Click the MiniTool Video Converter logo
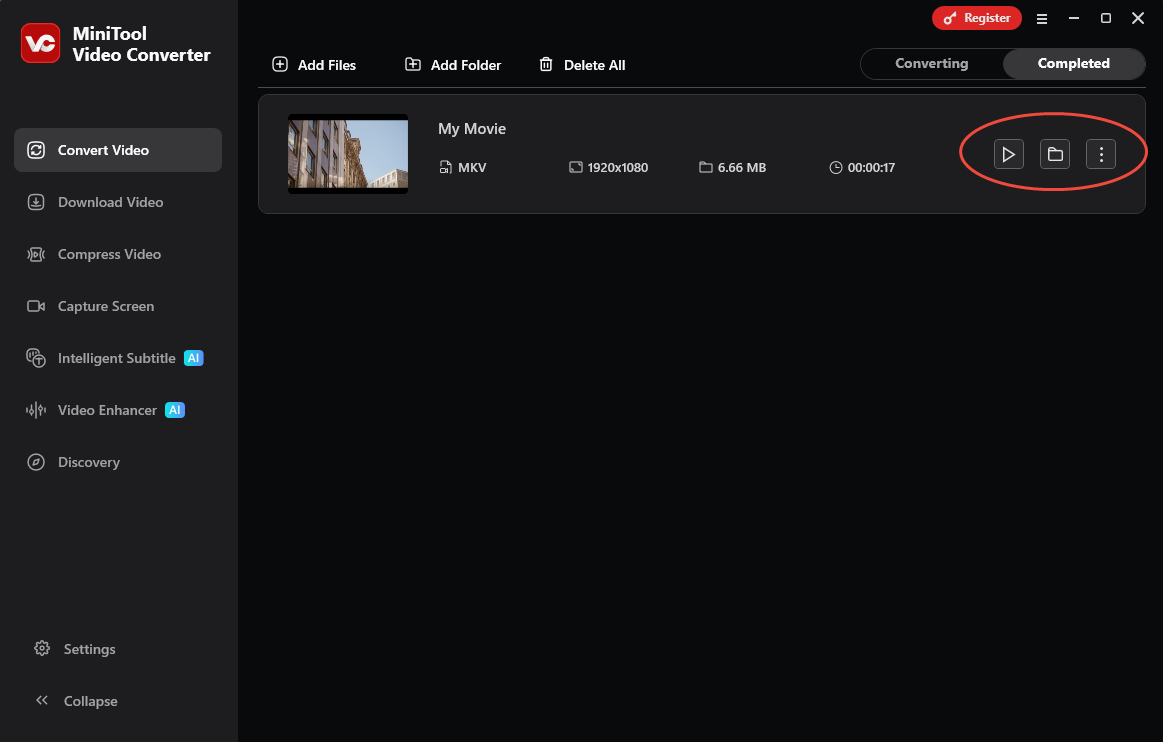The width and height of the screenshot is (1163, 742). tap(40, 43)
